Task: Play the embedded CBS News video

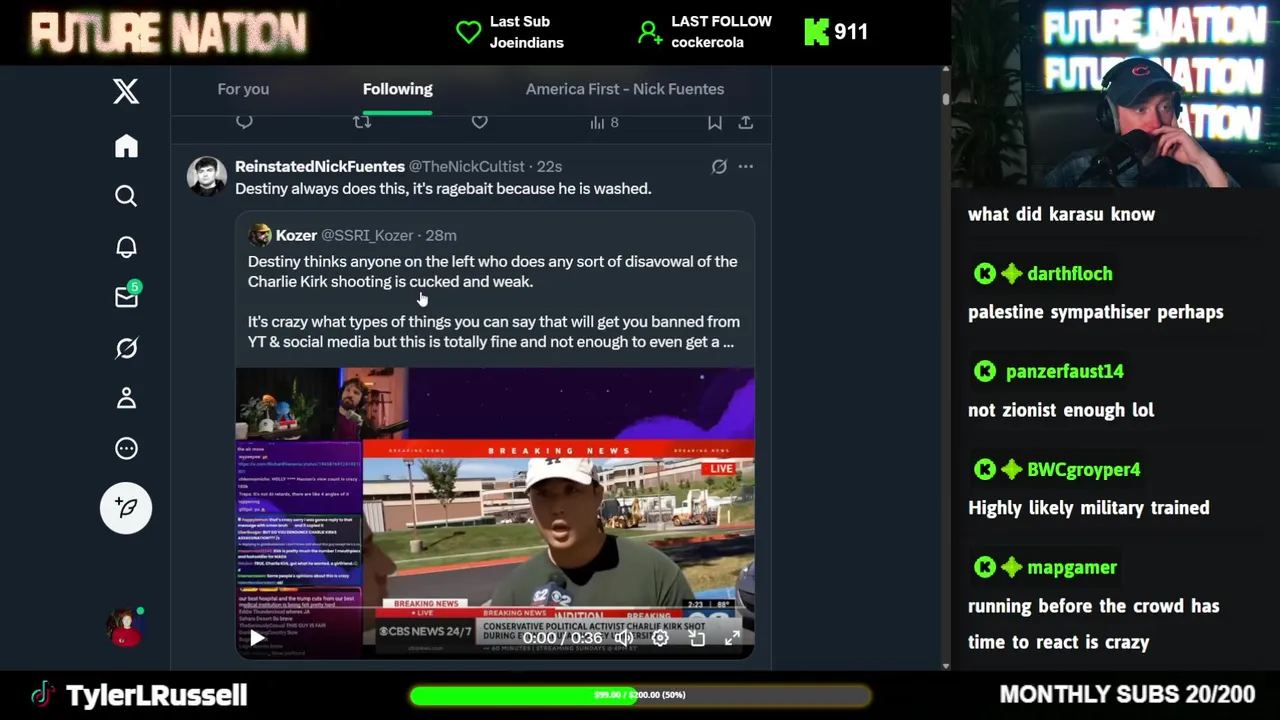Action: point(257,638)
